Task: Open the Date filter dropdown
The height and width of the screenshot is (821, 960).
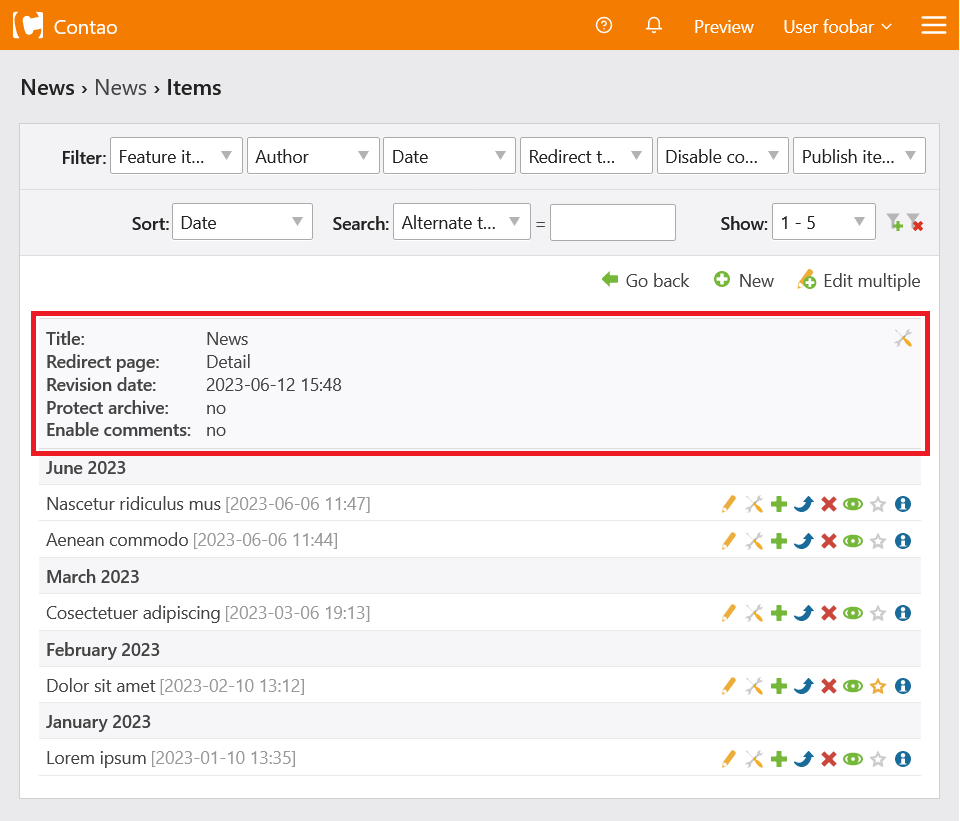Action: pyautogui.click(x=449, y=156)
